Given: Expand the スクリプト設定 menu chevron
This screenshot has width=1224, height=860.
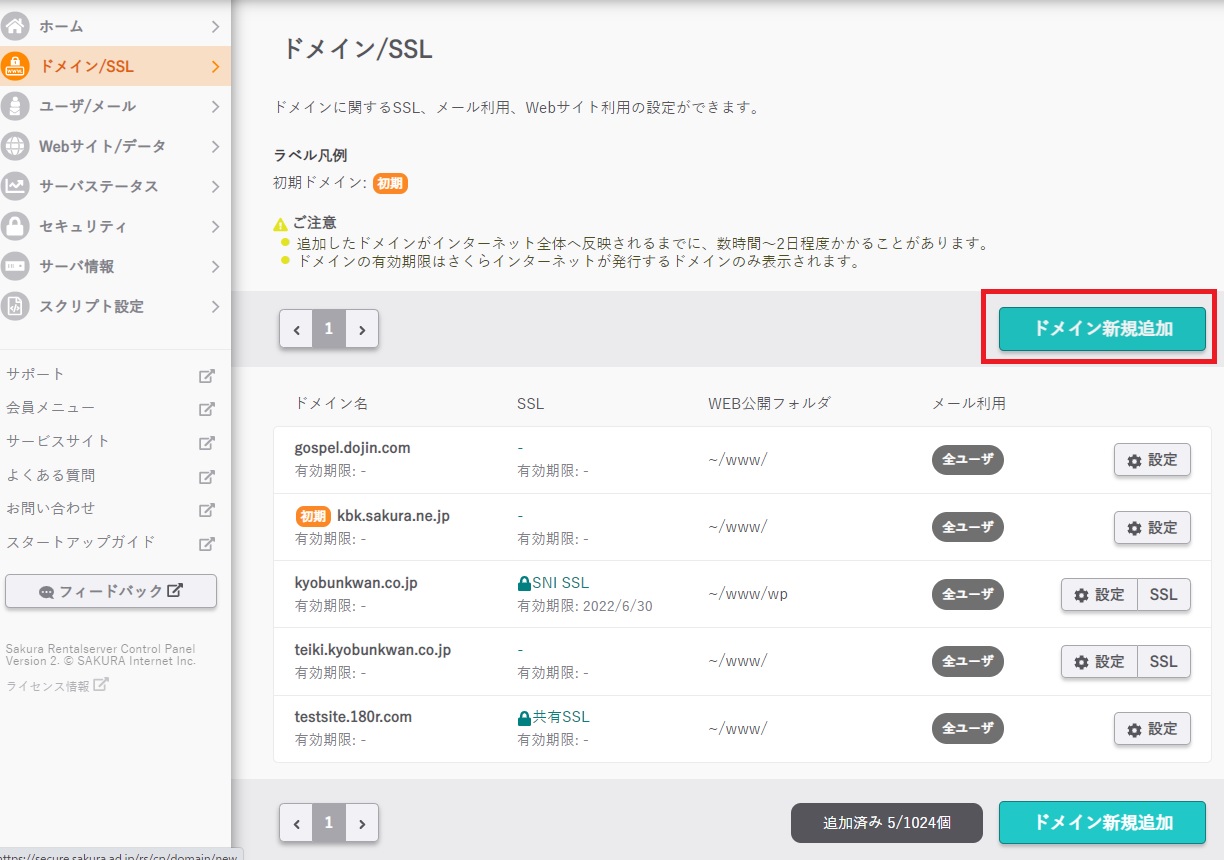Looking at the screenshot, I should (x=215, y=307).
